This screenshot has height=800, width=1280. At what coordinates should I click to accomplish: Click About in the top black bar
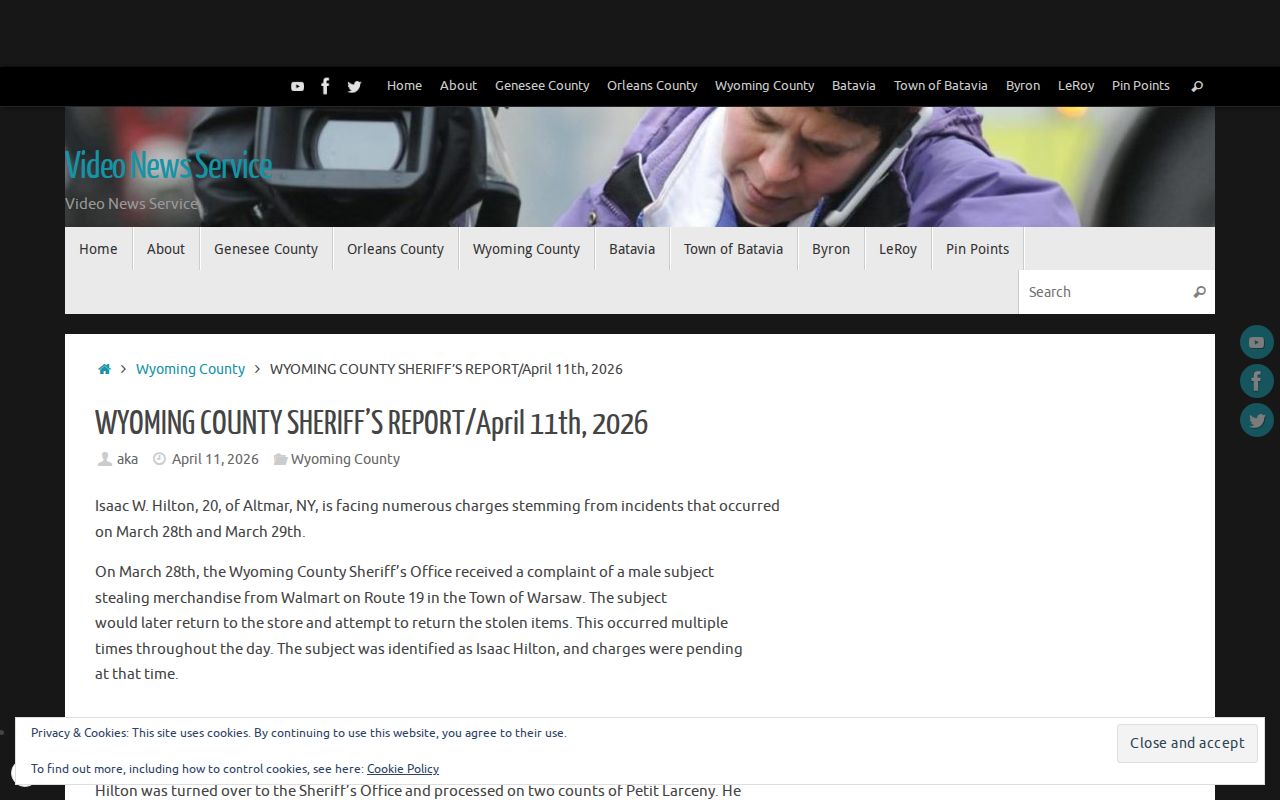(x=458, y=86)
